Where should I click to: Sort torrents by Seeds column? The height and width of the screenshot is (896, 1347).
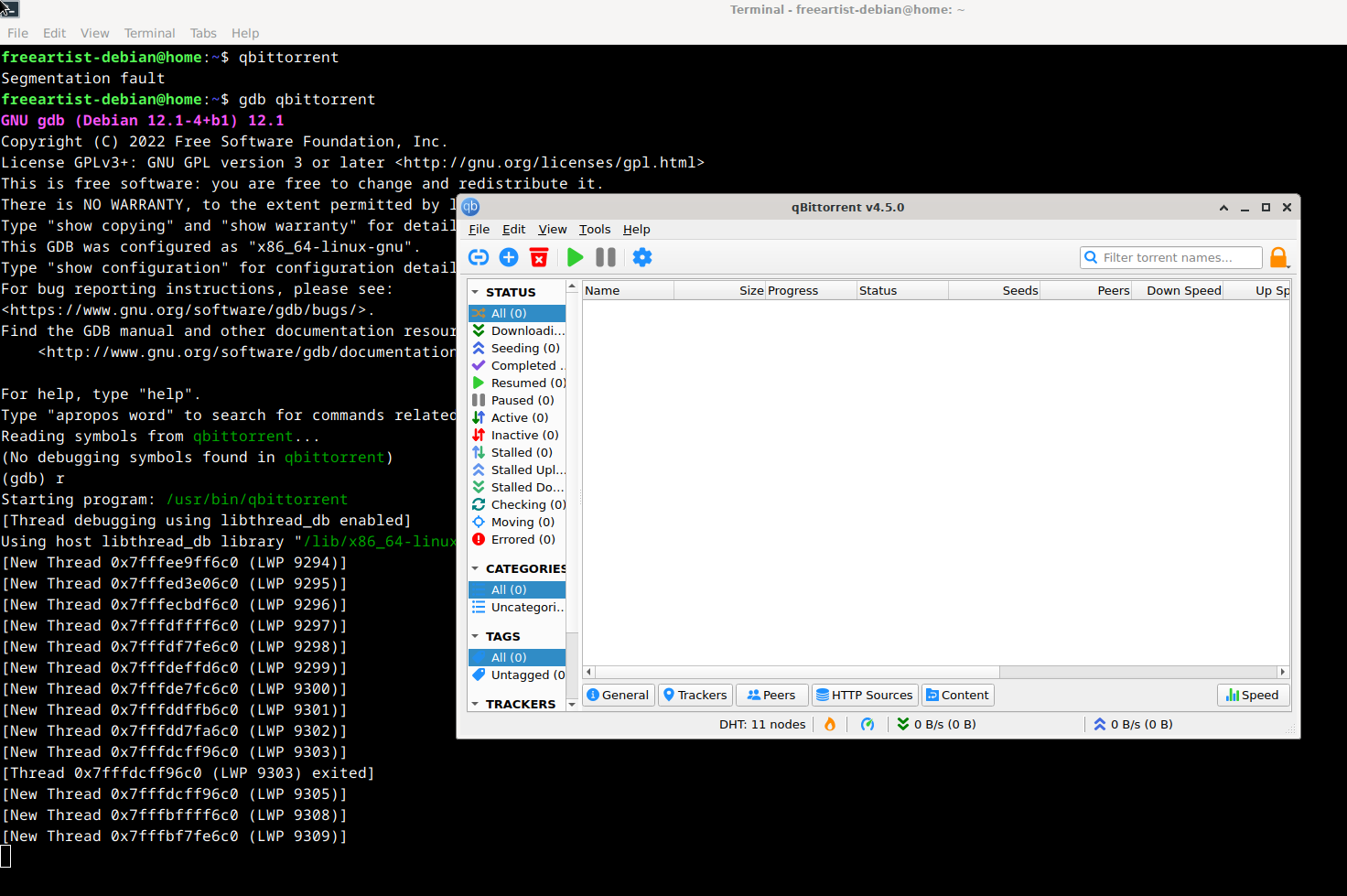point(994,290)
